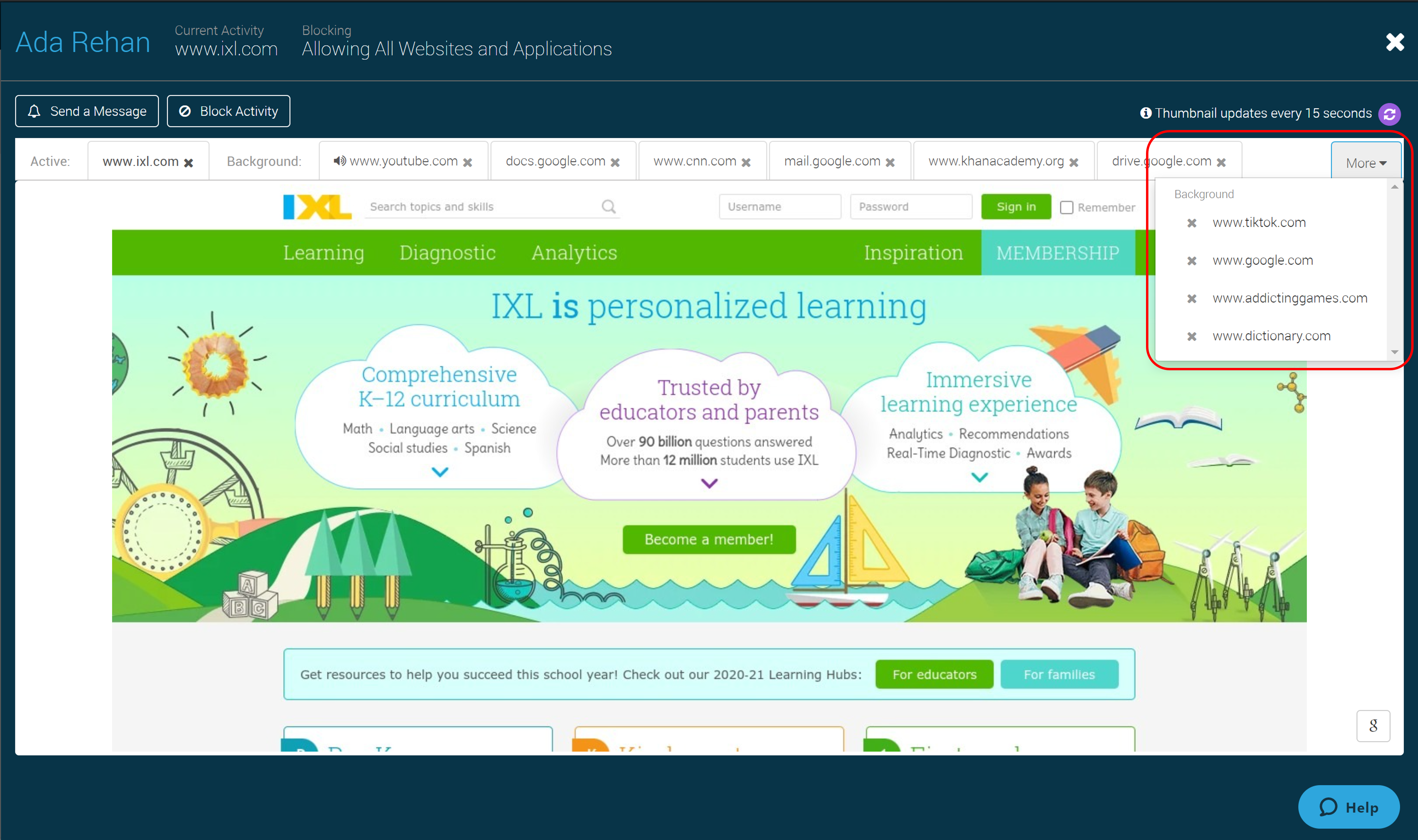Click the speaker icon on youtube tab

[339, 161]
